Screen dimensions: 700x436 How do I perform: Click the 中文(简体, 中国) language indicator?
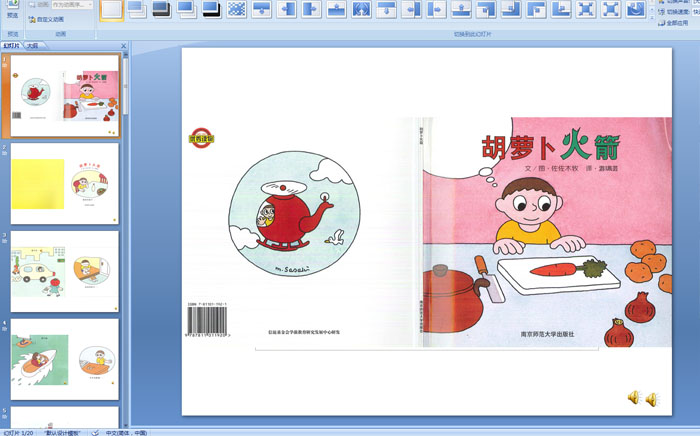coord(126,433)
